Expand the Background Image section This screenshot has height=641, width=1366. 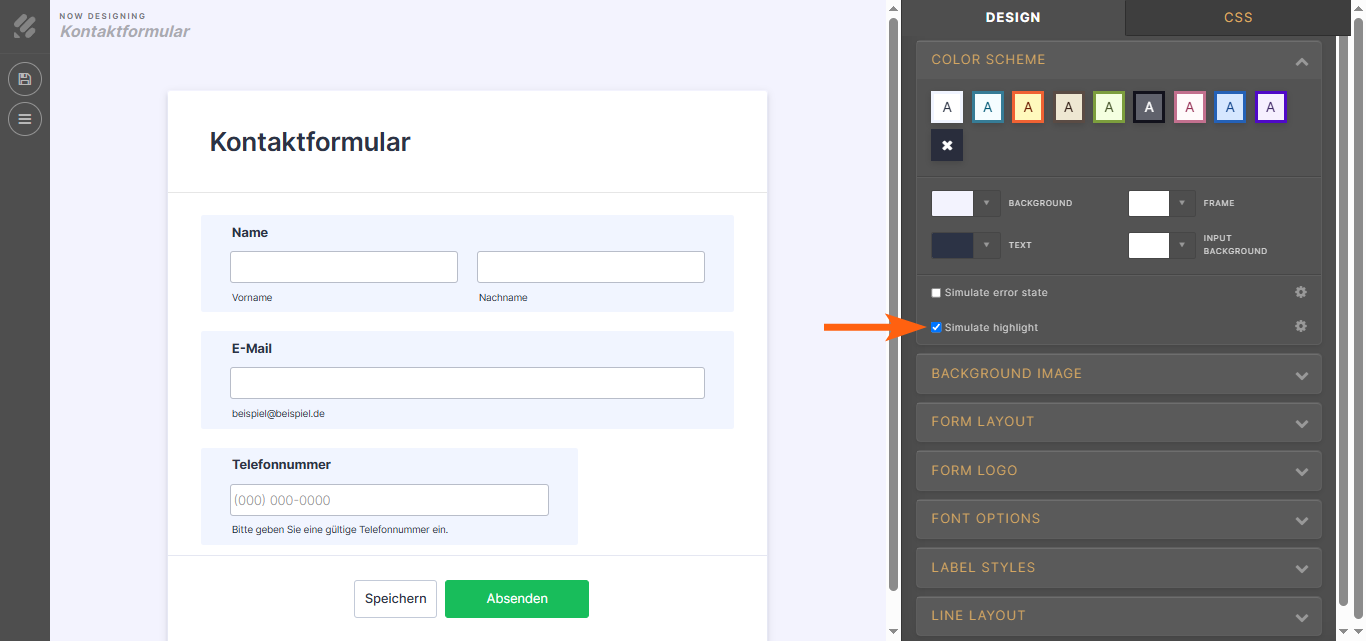click(1119, 374)
